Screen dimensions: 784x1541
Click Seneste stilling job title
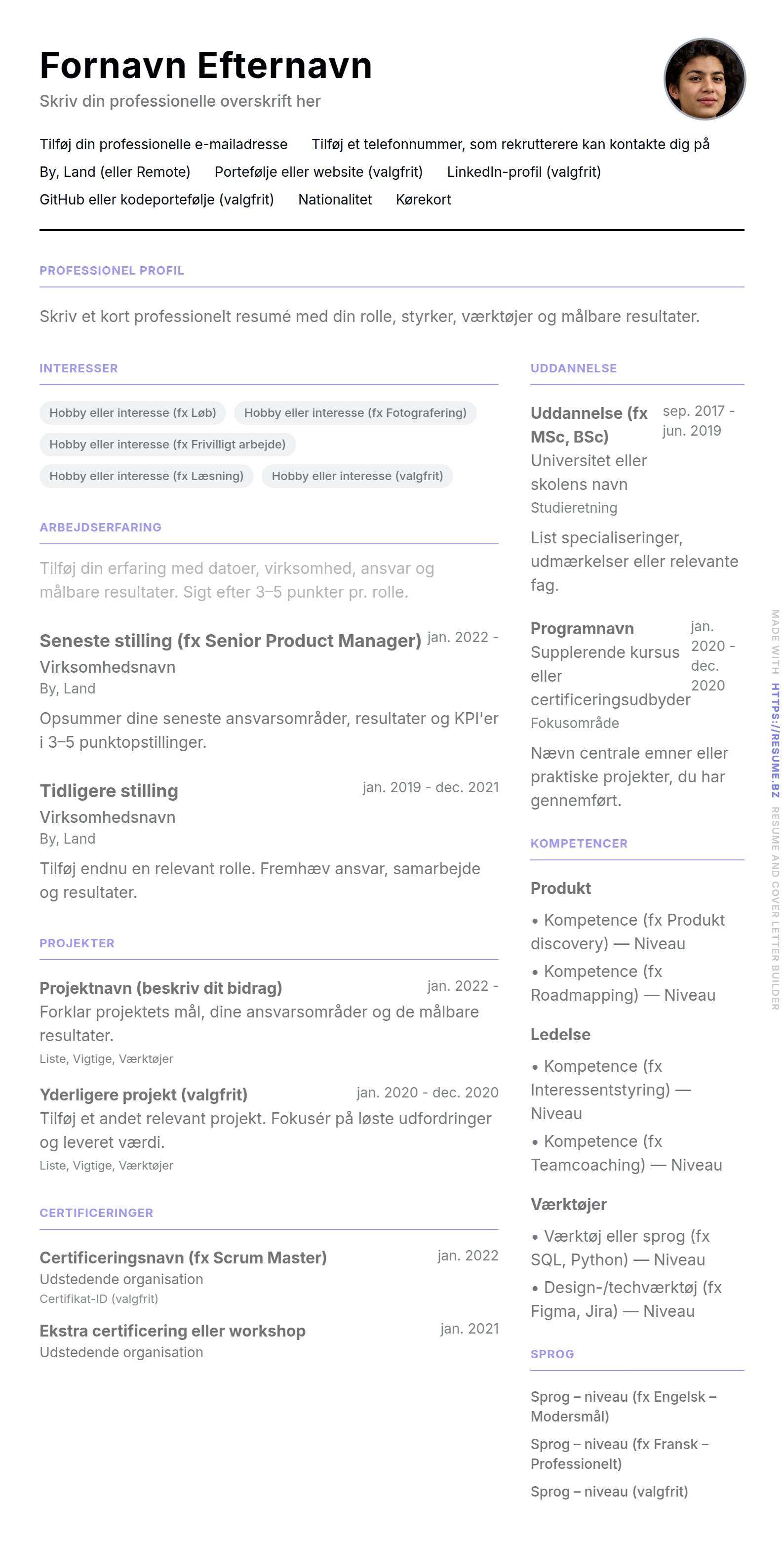(x=230, y=641)
